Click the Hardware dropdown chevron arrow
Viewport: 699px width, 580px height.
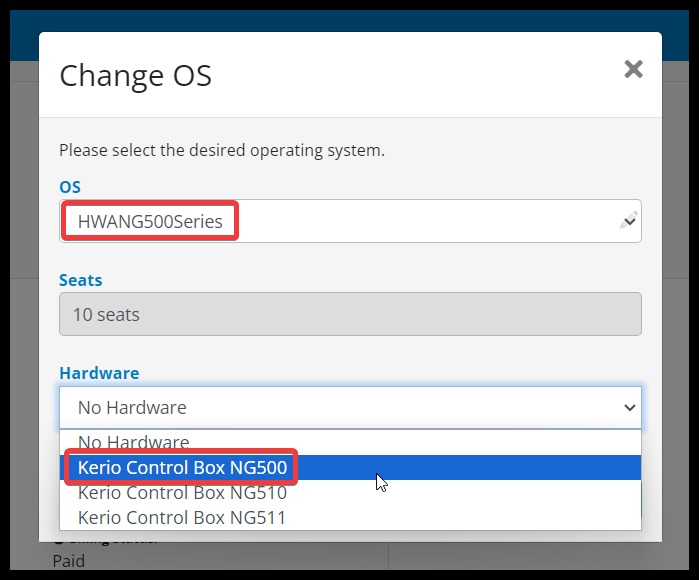point(629,407)
